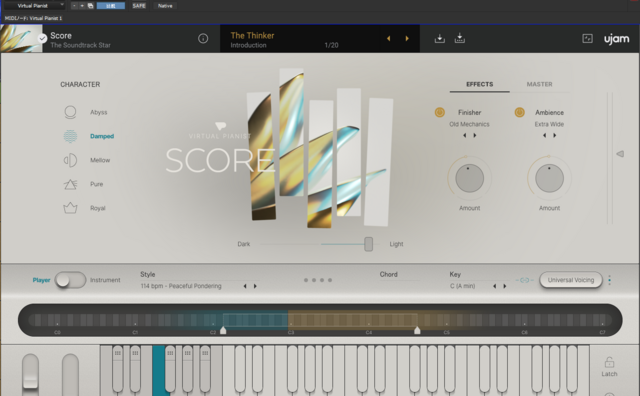Image resolution: width=640 pixels, height=396 pixels.
Task: Click the copy settings icon in host toolbar
Action: 91,6
